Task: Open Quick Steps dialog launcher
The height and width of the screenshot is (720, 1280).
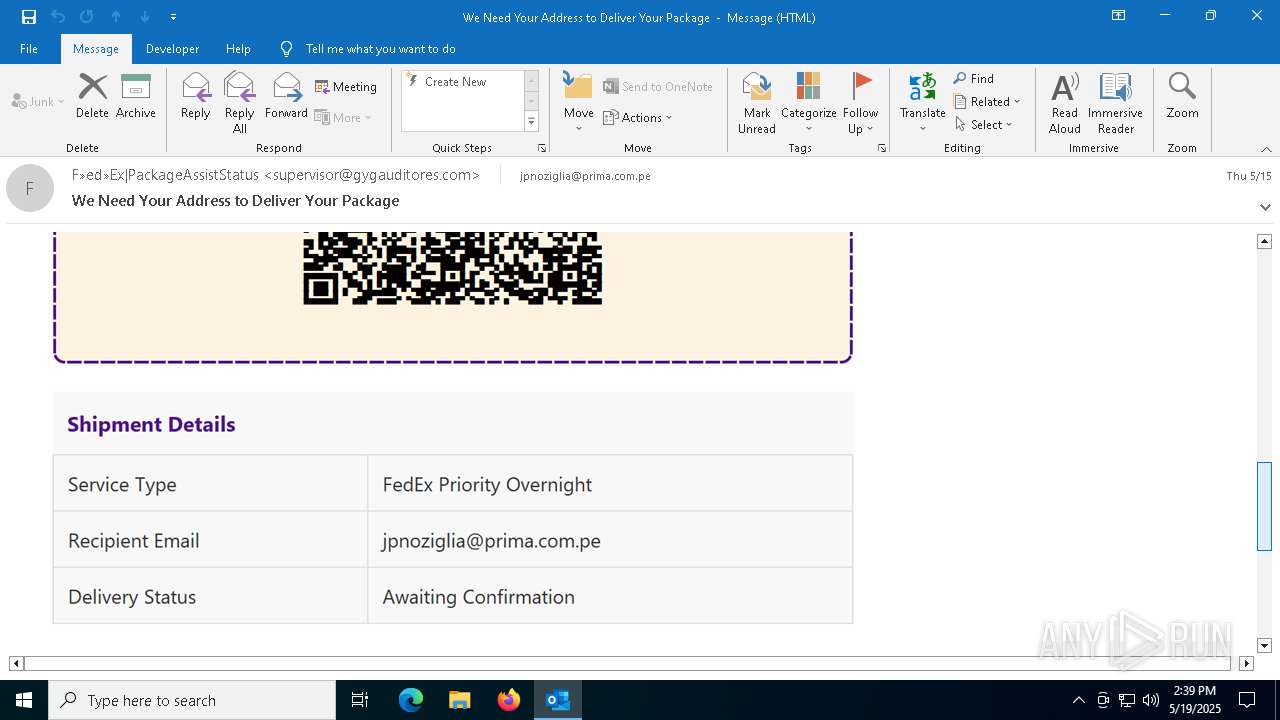Action: click(542, 148)
